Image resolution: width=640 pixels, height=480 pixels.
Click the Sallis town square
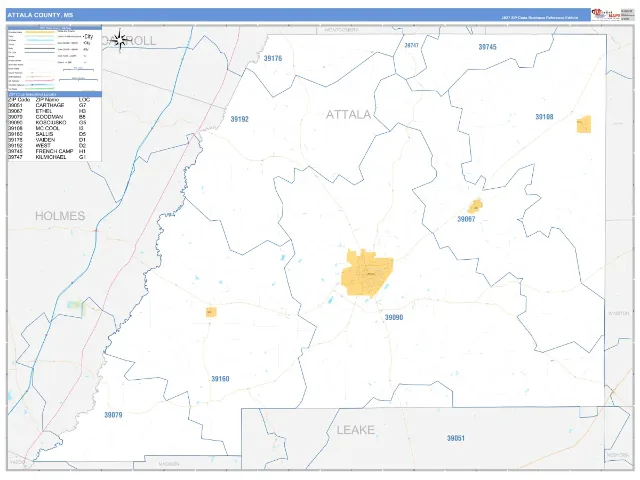[211, 312]
